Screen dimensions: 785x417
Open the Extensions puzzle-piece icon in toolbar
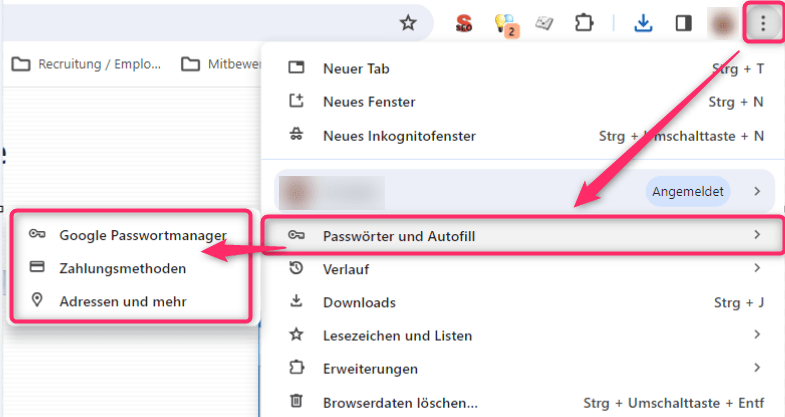coord(584,23)
